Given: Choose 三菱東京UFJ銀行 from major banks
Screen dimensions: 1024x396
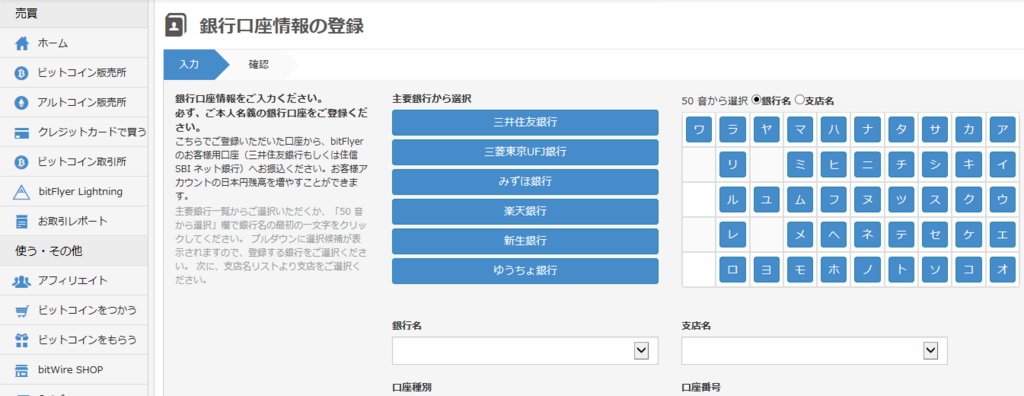Looking at the screenshot, I should pyautogui.click(x=525, y=152).
